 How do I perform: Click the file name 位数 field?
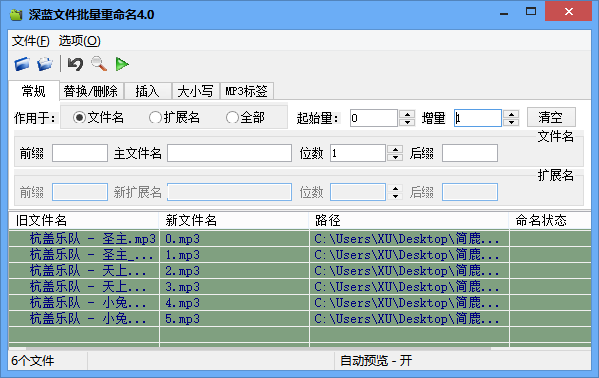[358, 153]
